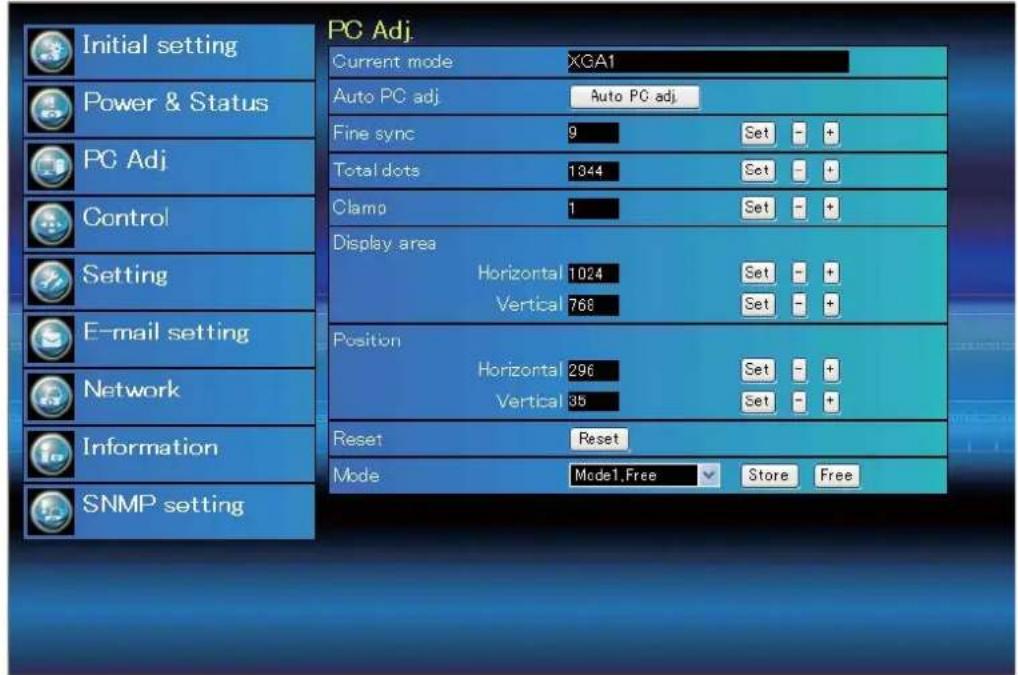The width and height of the screenshot is (1018, 675).
Task: Click Position Vertical 35 field
Action: click(x=593, y=402)
